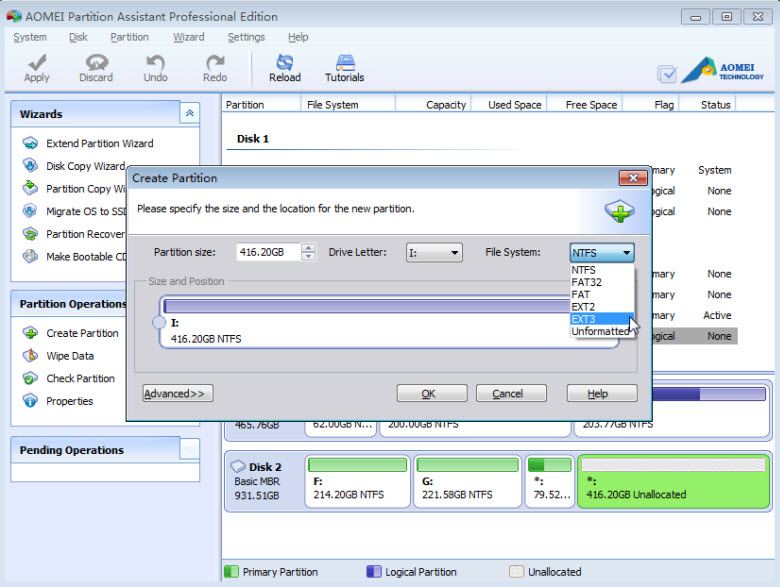Click the green plus partition icon in dialog

[619, 211]
